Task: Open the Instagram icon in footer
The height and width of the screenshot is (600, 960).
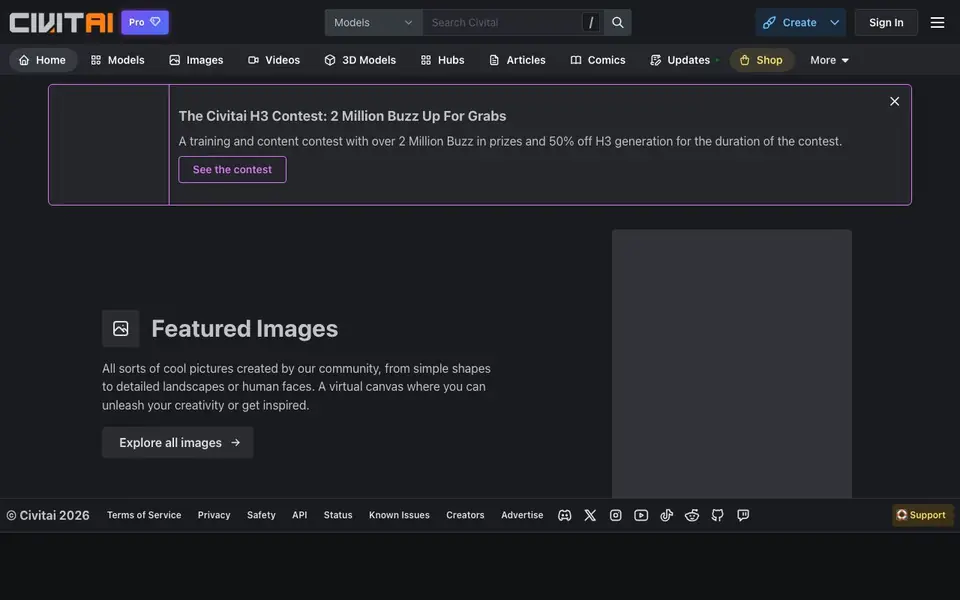Action: pyautogui.click(x=616, y=516)
